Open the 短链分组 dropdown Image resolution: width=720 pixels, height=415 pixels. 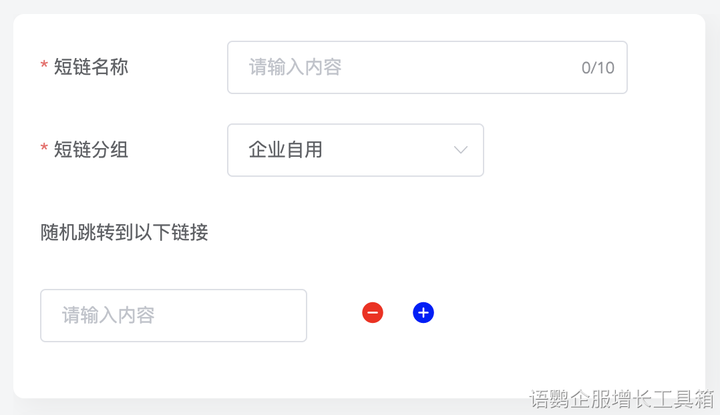point(355,150)
